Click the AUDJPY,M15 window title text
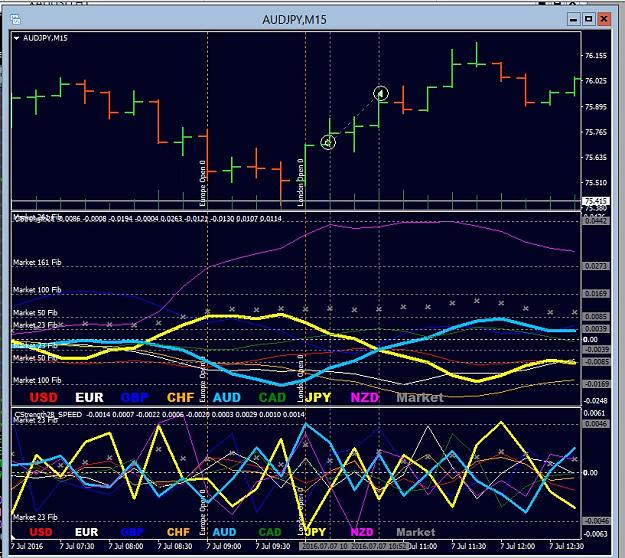Screen dimensions: 625x558 (295, 20)
